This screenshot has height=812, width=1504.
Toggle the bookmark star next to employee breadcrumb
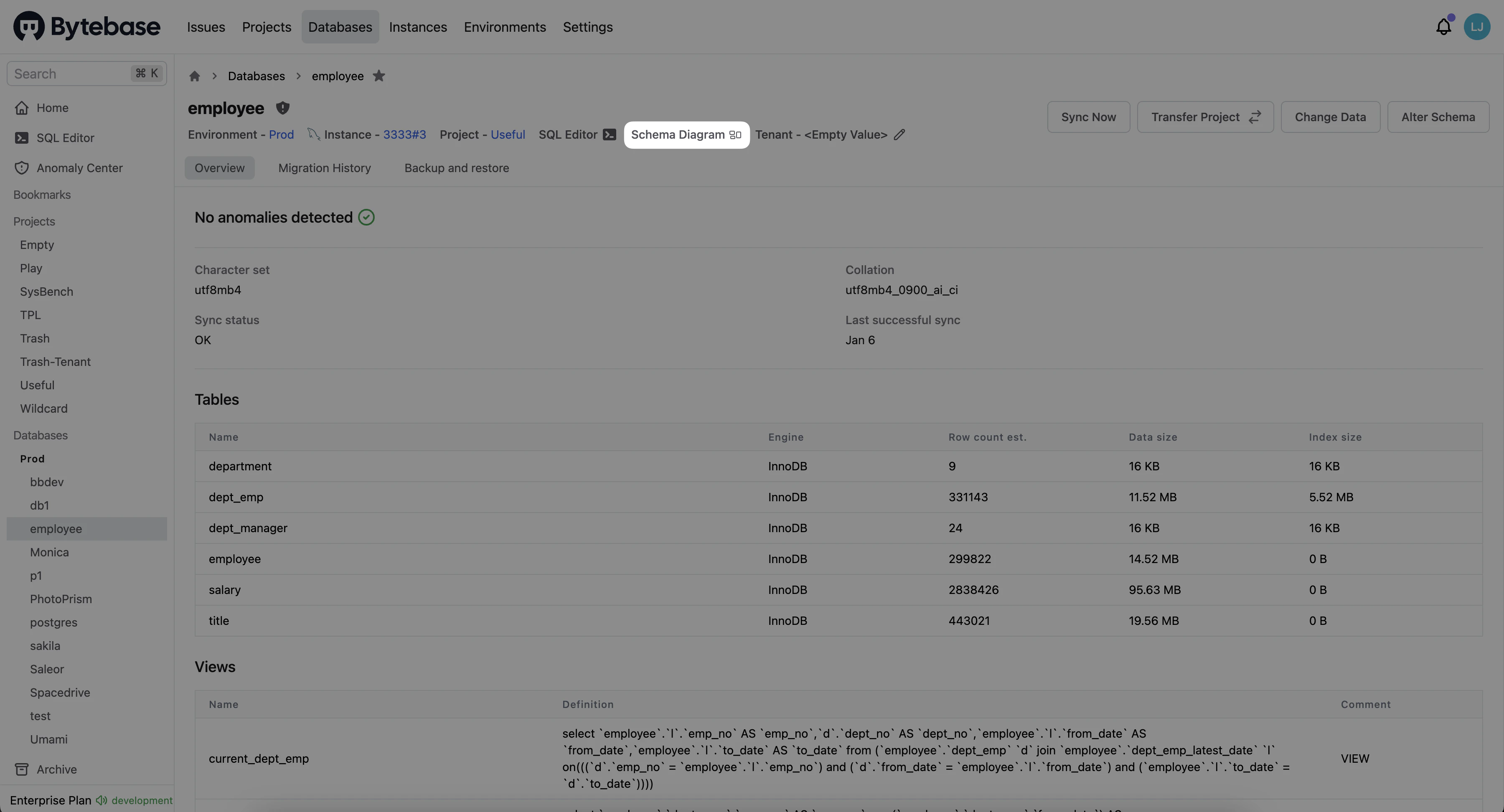click(x=379, y=76)
